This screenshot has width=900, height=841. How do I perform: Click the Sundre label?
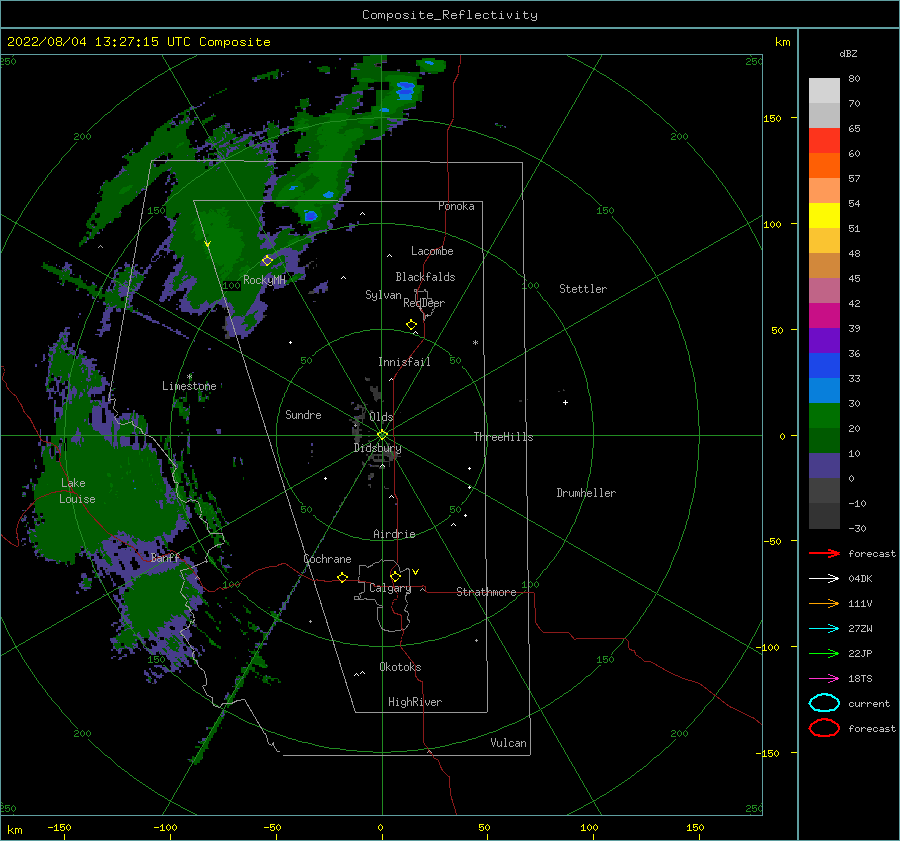303,414
